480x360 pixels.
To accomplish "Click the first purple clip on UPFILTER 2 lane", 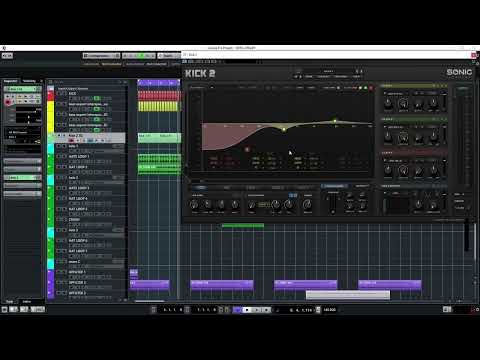I will tap(150, 284).
